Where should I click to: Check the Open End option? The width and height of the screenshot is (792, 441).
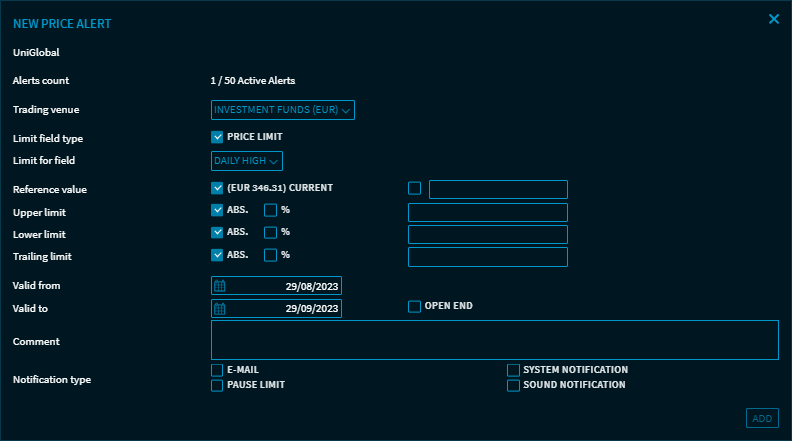pyautogui.click(x=415, y=306)
